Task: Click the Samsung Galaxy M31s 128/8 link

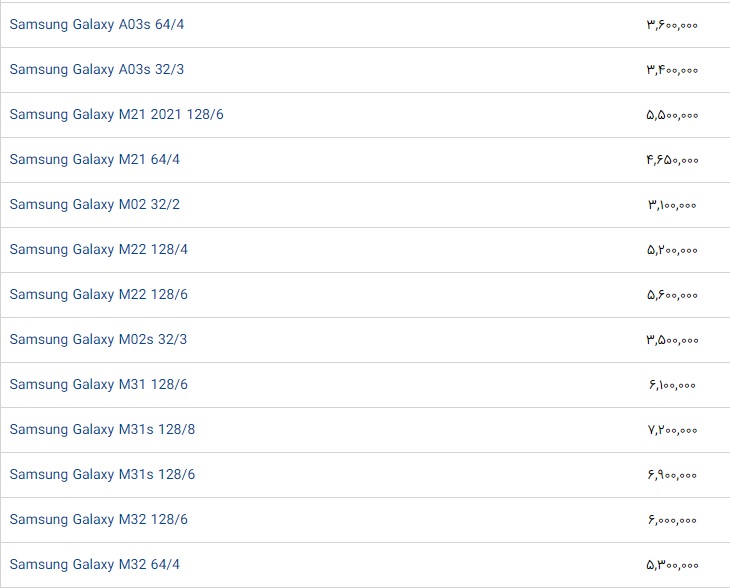Action: point(102,429)
